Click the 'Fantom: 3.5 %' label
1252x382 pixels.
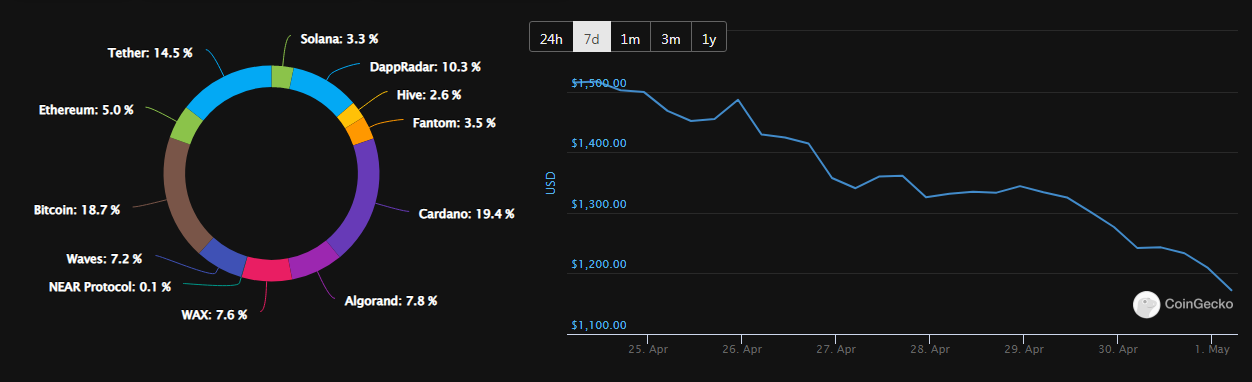(454, 123)
